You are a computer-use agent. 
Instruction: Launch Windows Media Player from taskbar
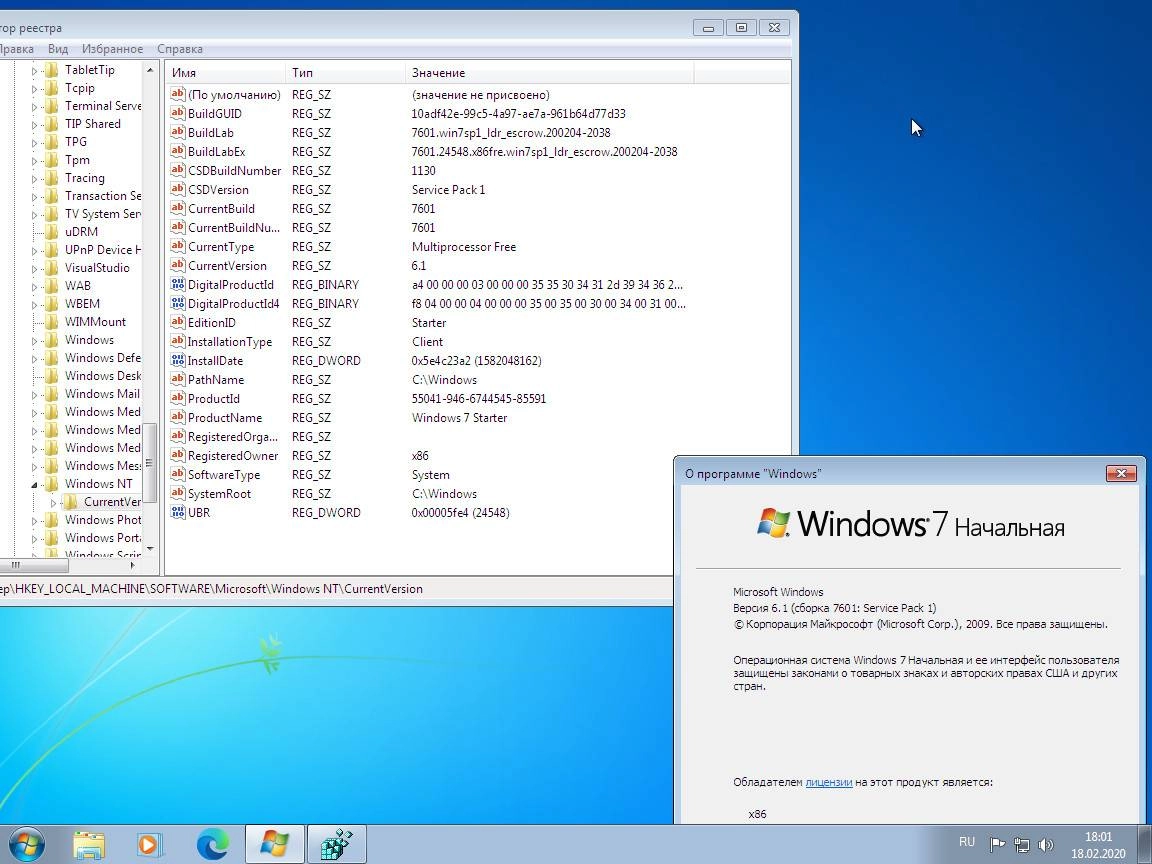click(149, 845)
